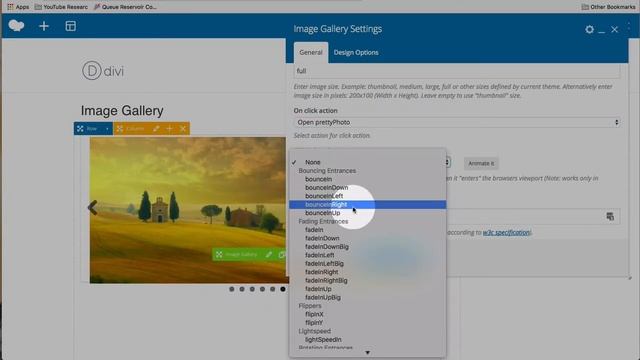Viewport: 640px width, 360px height.
Task: Click the Visual Composer cloud logo
Action: click(16, 26)
